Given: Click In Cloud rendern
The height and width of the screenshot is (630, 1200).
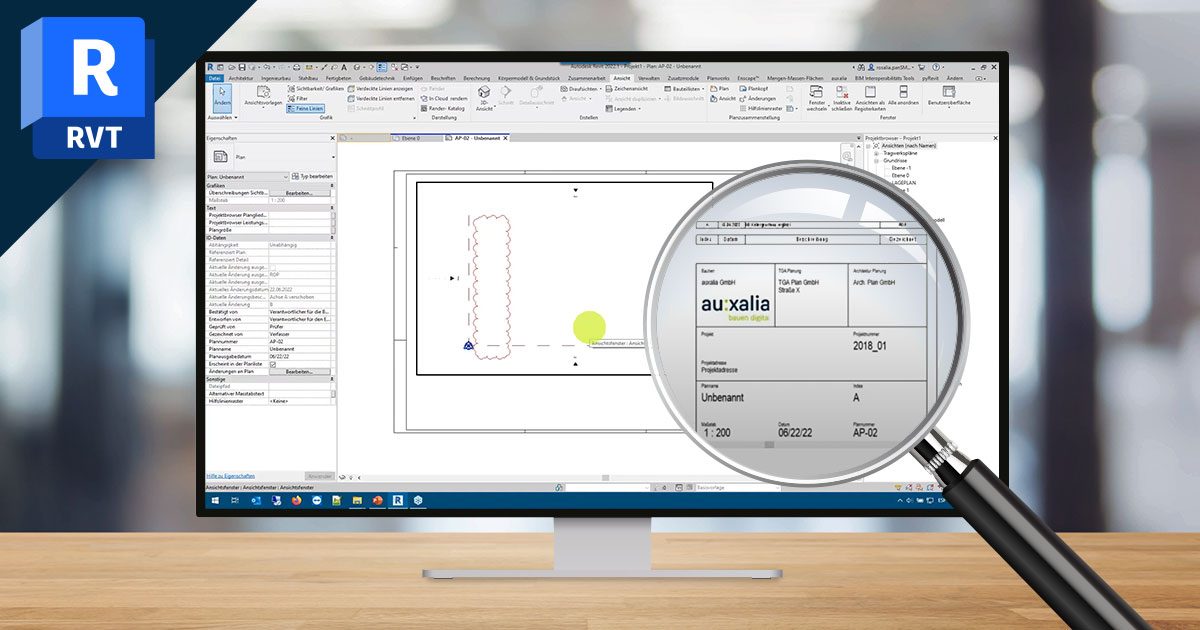Looking at the screenshot, I should [443, 99].
